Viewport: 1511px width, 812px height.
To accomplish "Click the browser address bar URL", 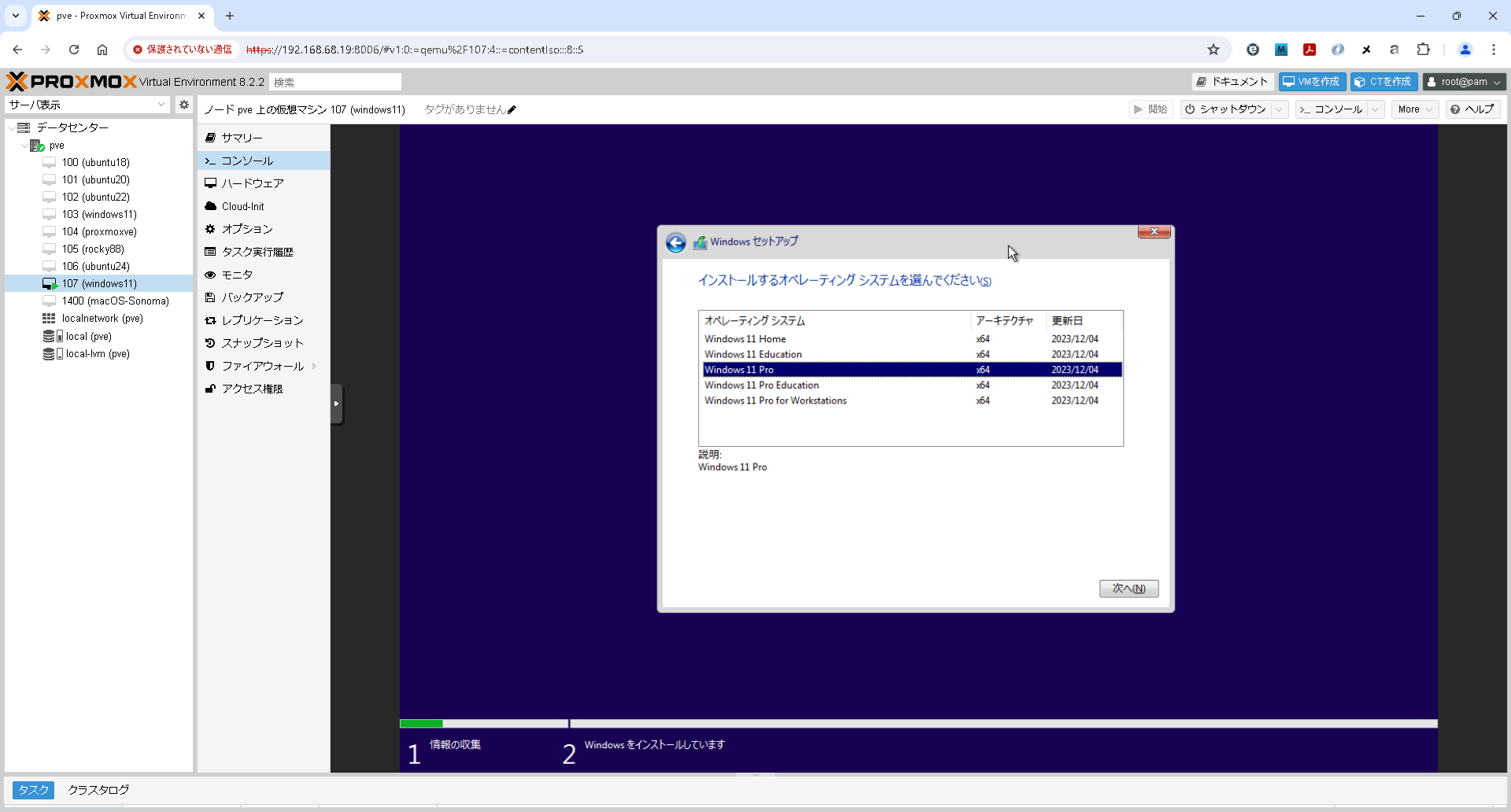I will (415, 50).
